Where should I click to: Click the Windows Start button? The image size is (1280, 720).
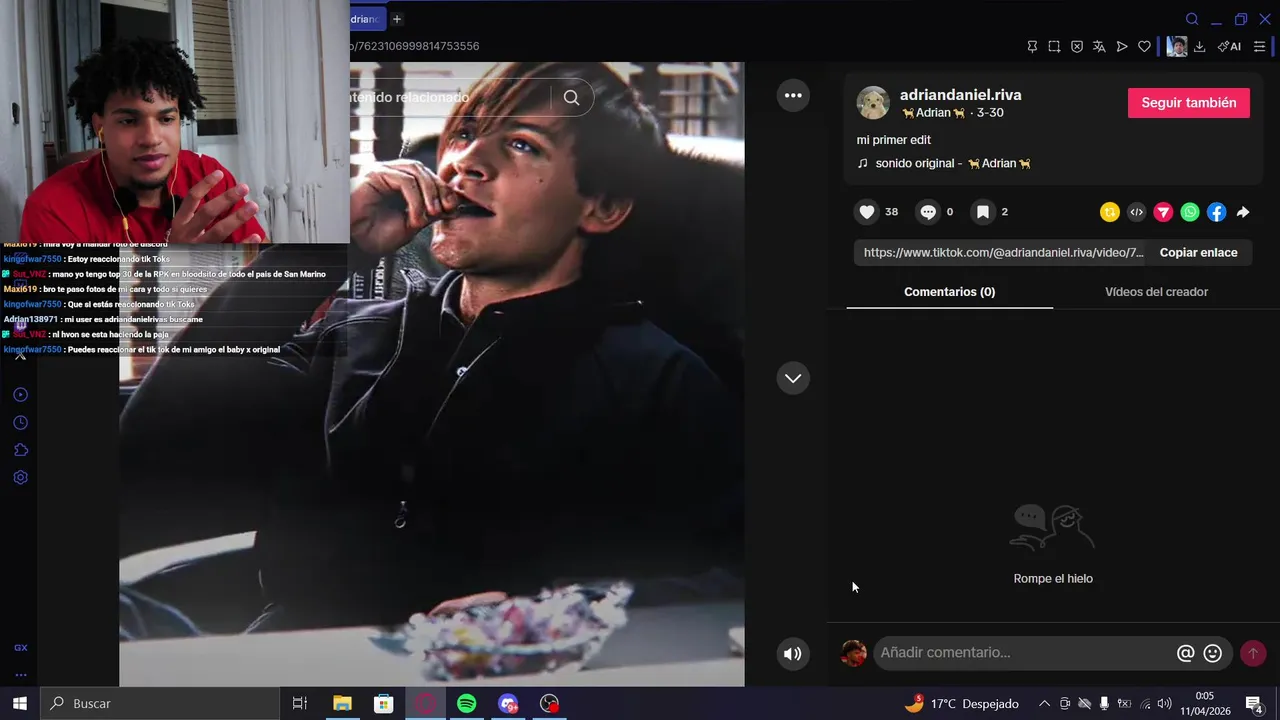(x=19, y=703)
